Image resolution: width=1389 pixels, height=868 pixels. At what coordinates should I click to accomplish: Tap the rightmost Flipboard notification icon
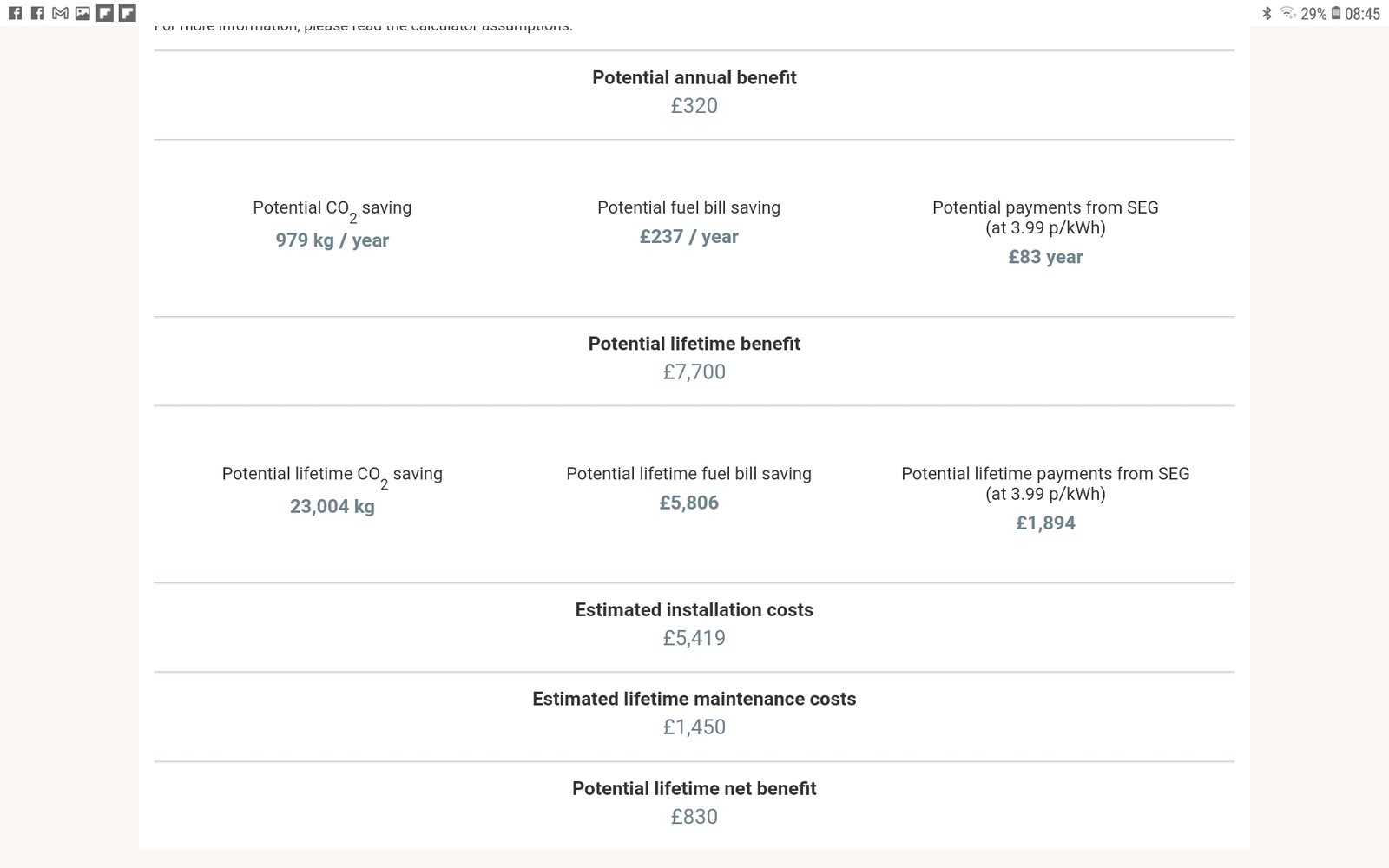coord(128,13)
